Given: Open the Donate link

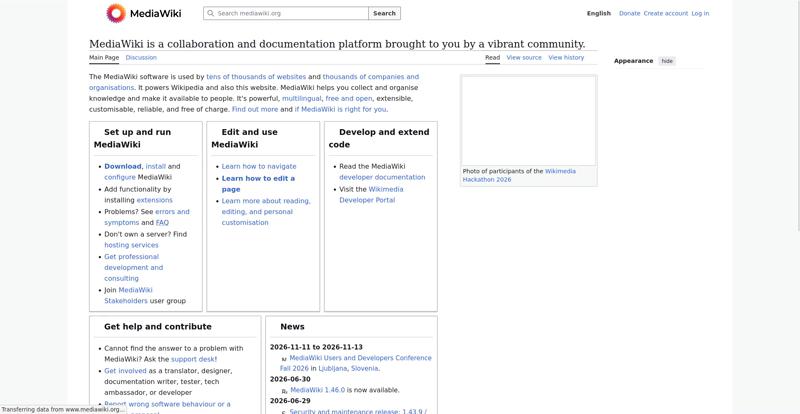Looking at the screenshot, I should point(630,13).
